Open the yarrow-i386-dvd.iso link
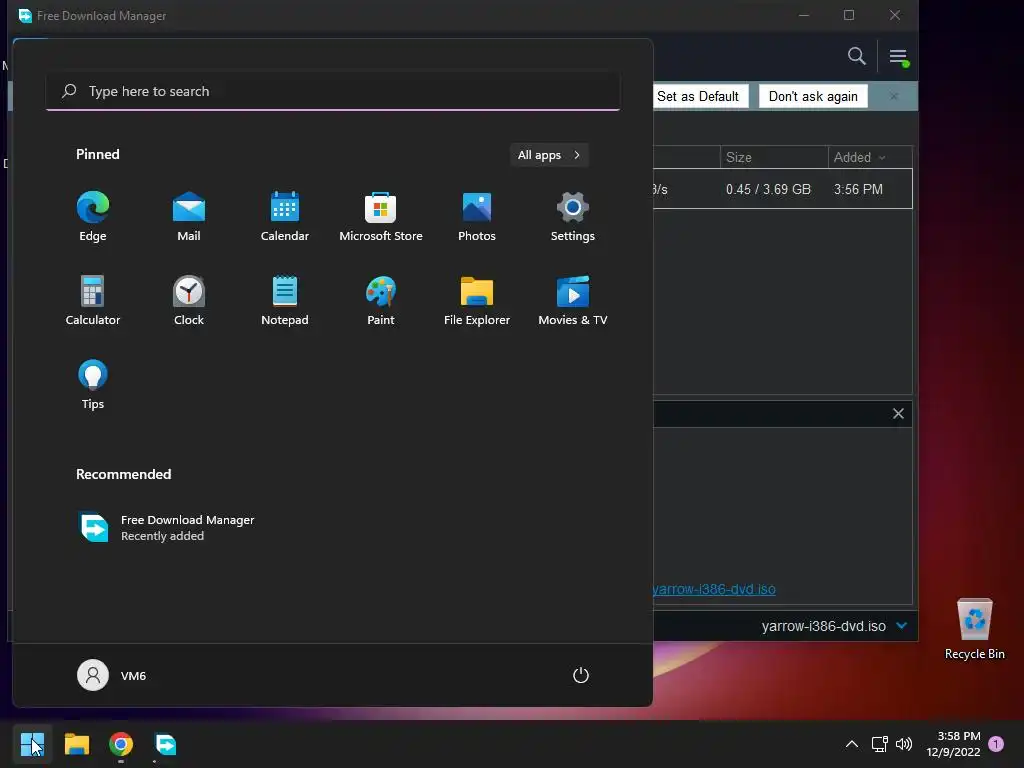Image resolution: width=1024 pixels, height=768 pixels. pyautogui.click(x=714, y=589)
